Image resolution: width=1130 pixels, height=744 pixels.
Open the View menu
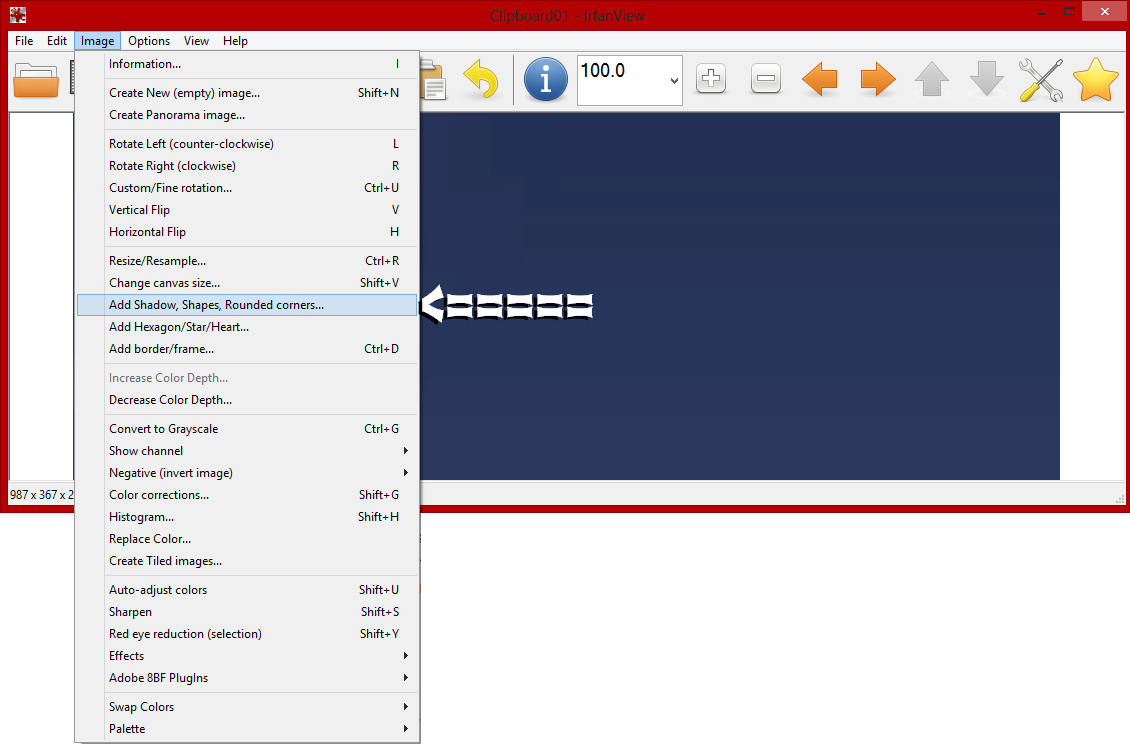click(196, 40)
